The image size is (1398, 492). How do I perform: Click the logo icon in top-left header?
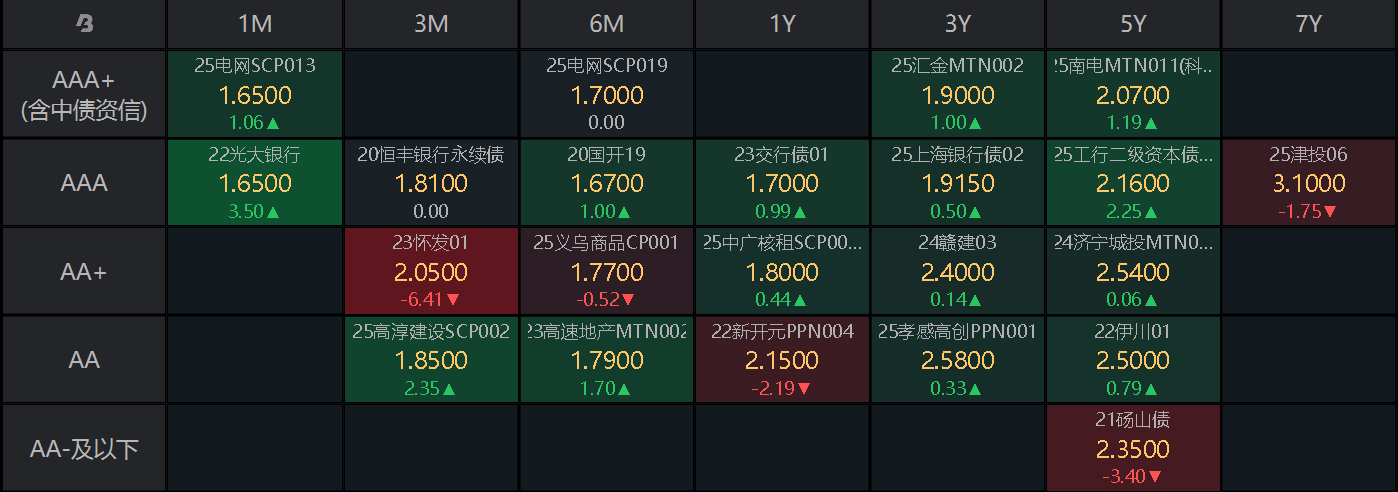(x=84, y=25)
